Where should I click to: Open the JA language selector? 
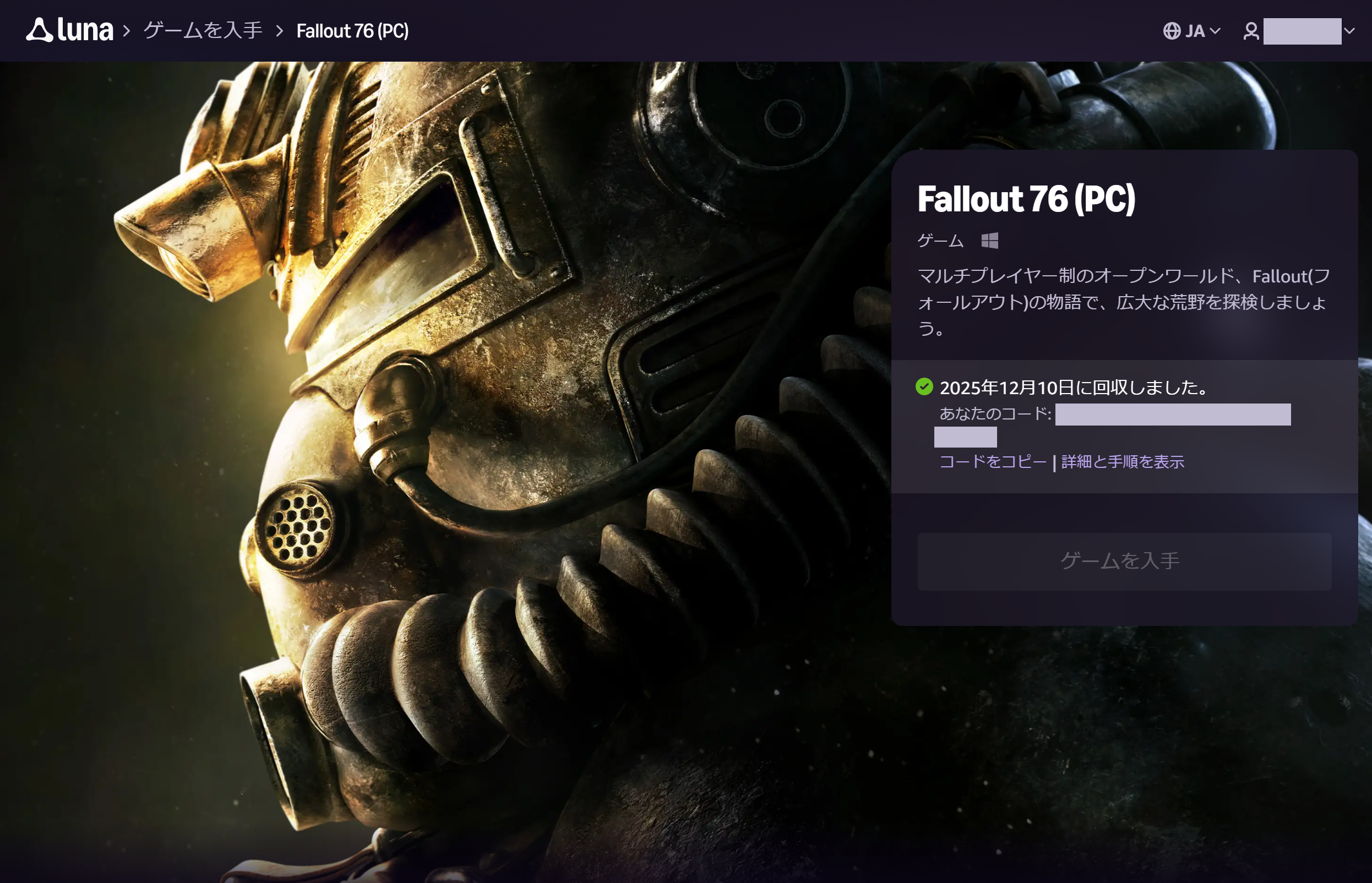pyautogui.click(x=1195, y=31)
